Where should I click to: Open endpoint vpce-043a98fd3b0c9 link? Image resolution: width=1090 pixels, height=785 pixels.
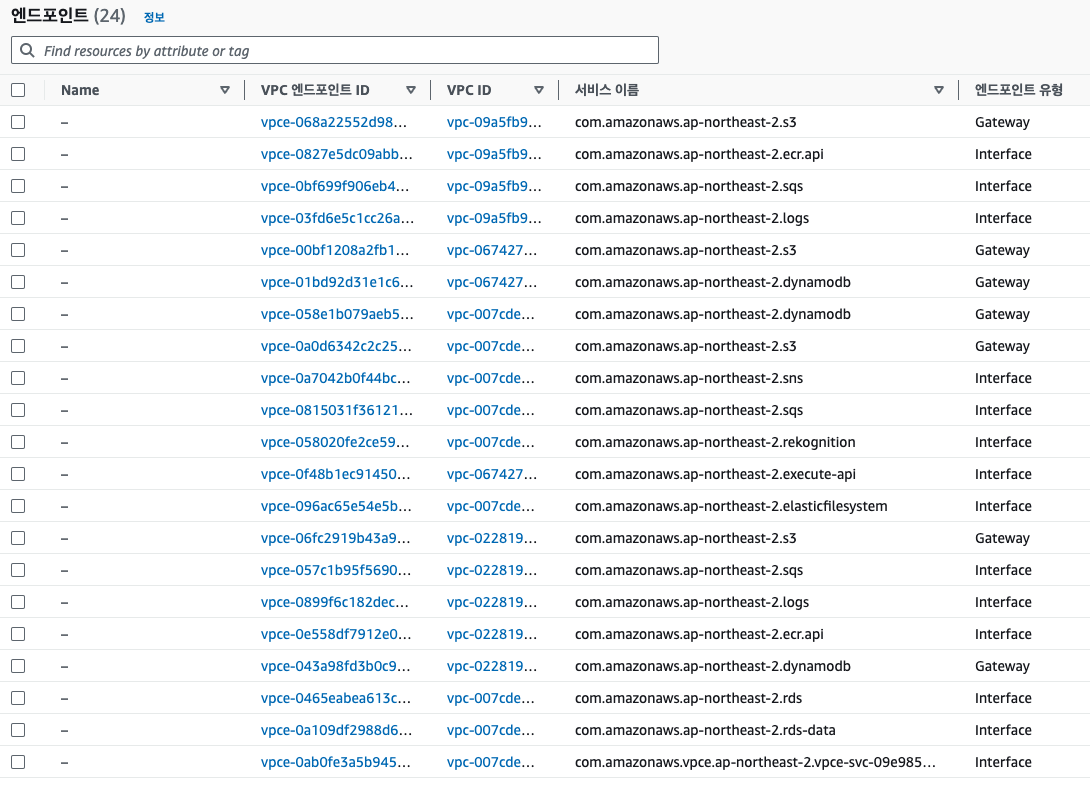click(x=335, y=666)
